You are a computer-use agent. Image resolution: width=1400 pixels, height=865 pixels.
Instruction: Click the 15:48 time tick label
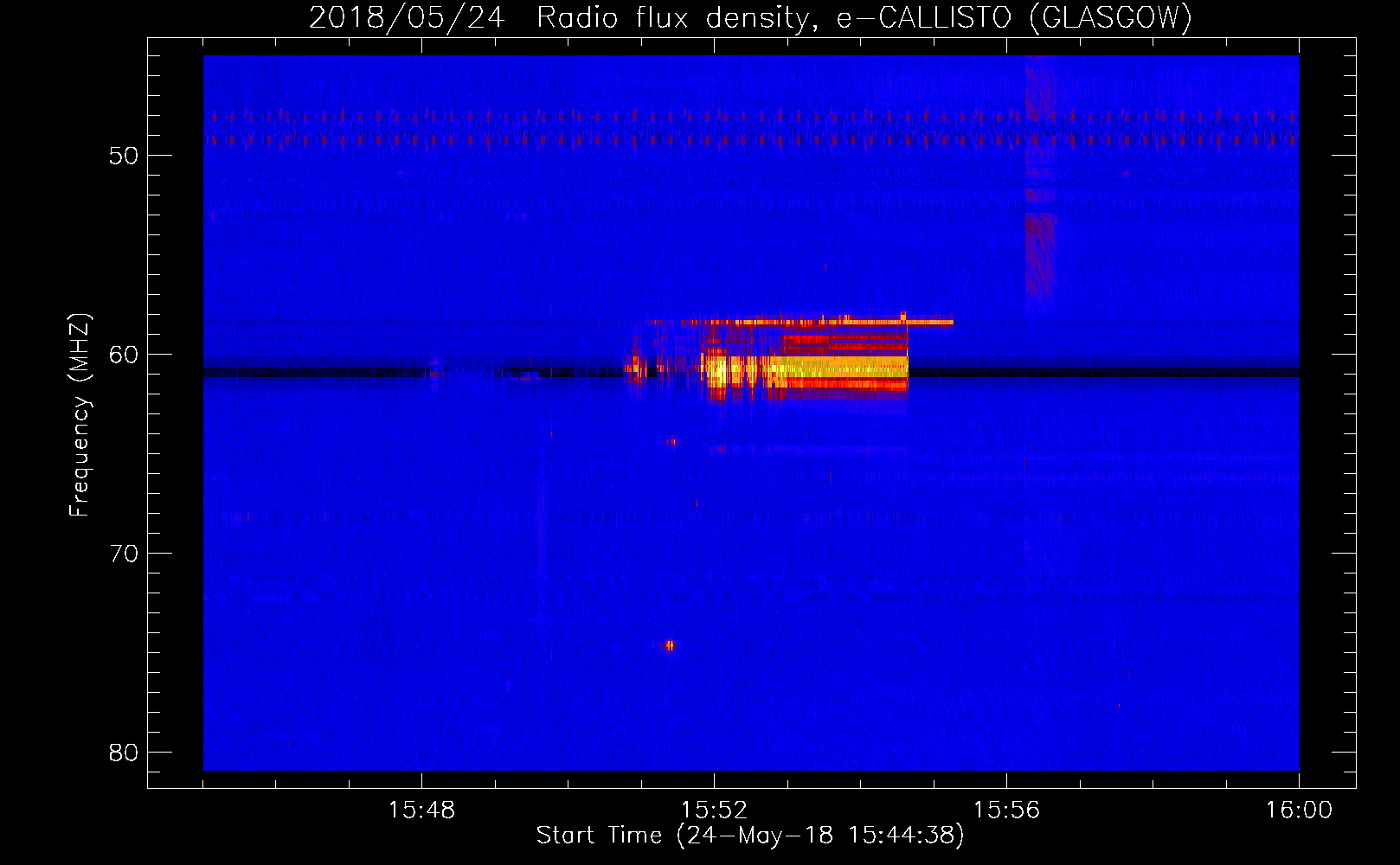421,811
